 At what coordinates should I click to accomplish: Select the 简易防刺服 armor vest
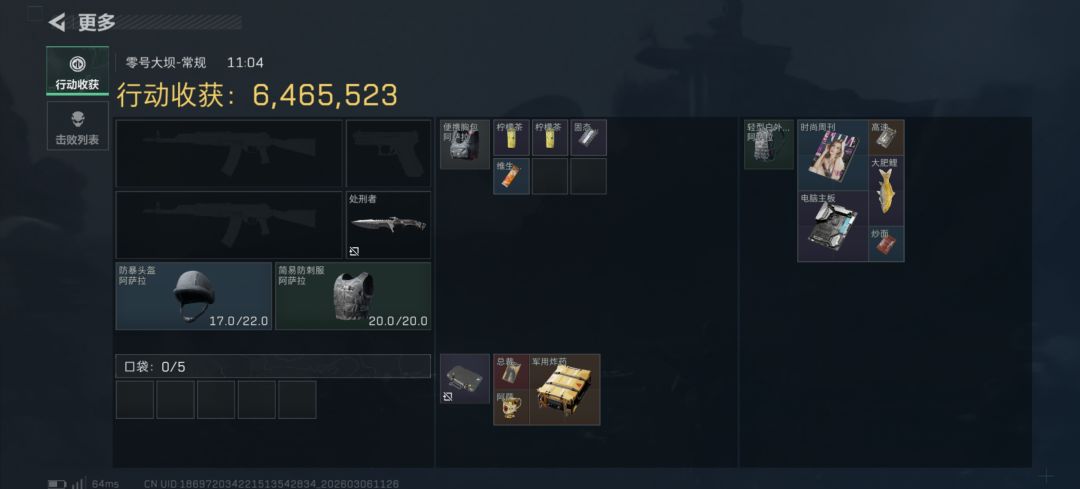pos(353,296)
